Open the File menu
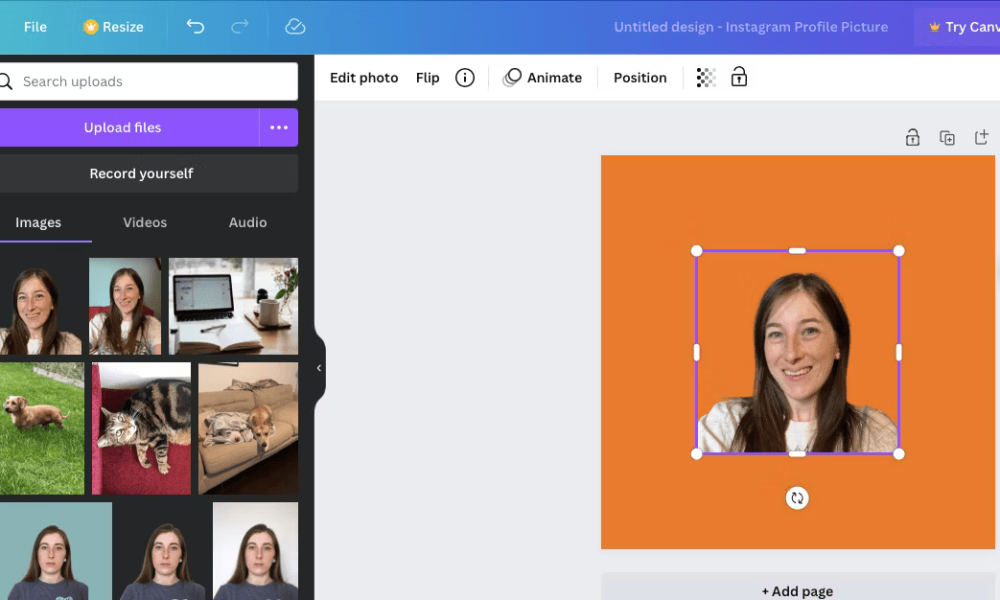 [x=35, y=27]
